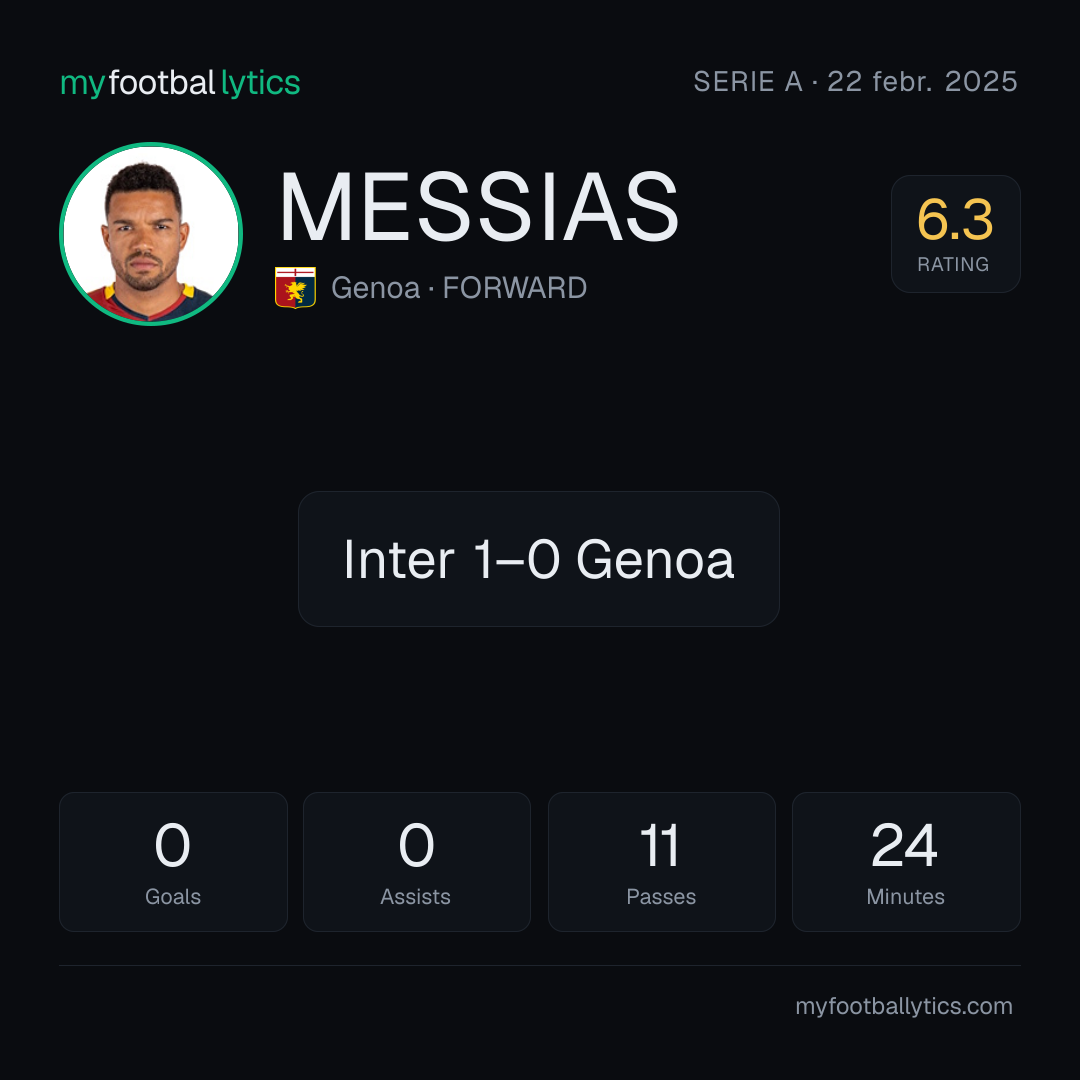Select the Assists stat tile
The width and height of the screenshot is (1080, 1080).
click(x=417, y=862)
